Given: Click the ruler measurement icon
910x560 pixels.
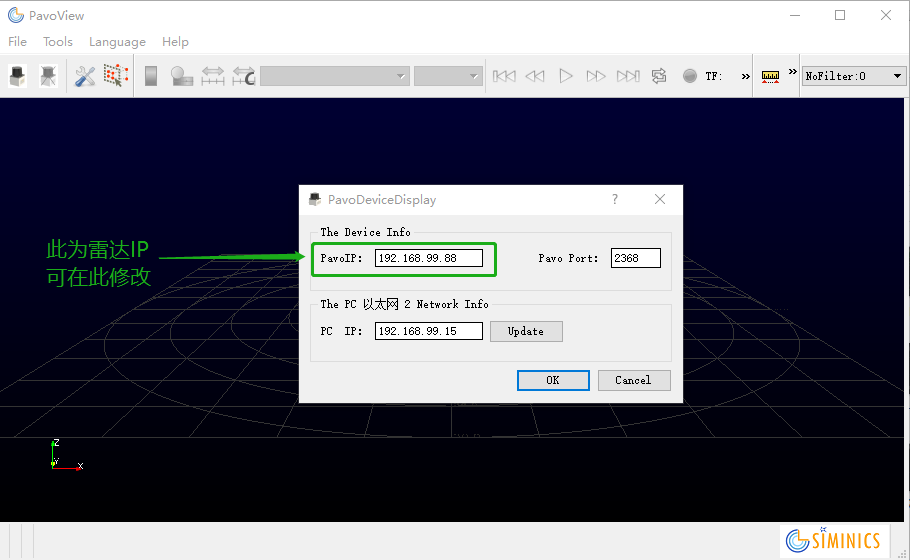Looking at the screenshot, I should [770, 76].
